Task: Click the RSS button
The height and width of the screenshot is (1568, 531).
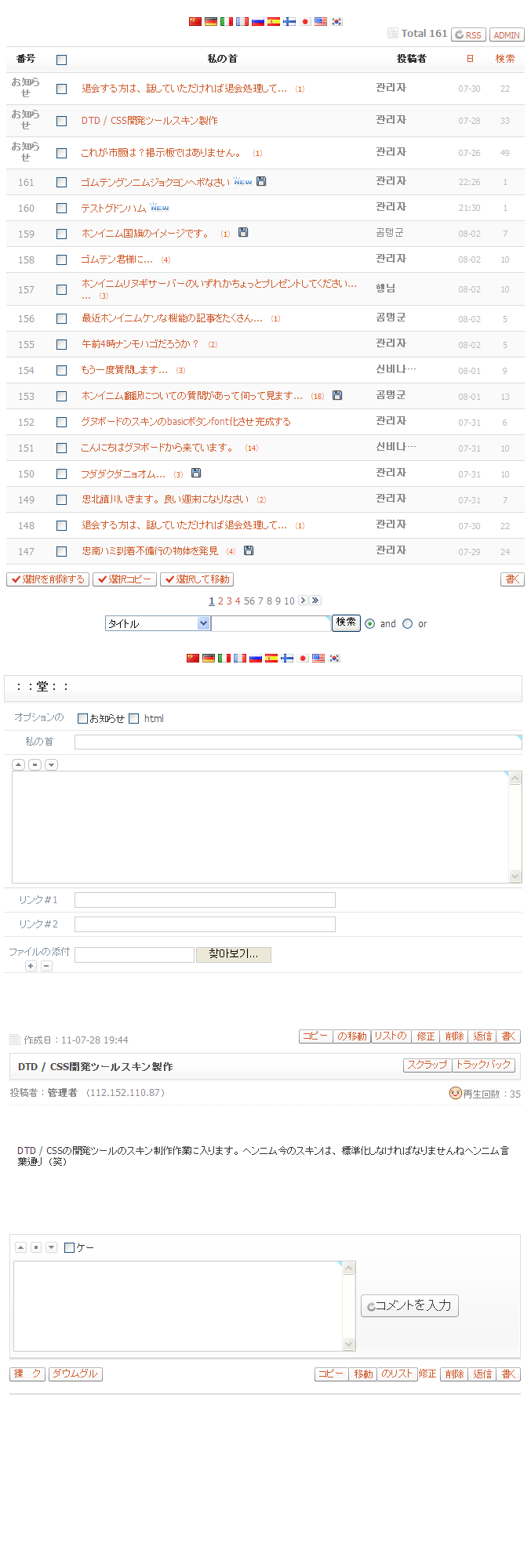Action: tap(469, 34)
